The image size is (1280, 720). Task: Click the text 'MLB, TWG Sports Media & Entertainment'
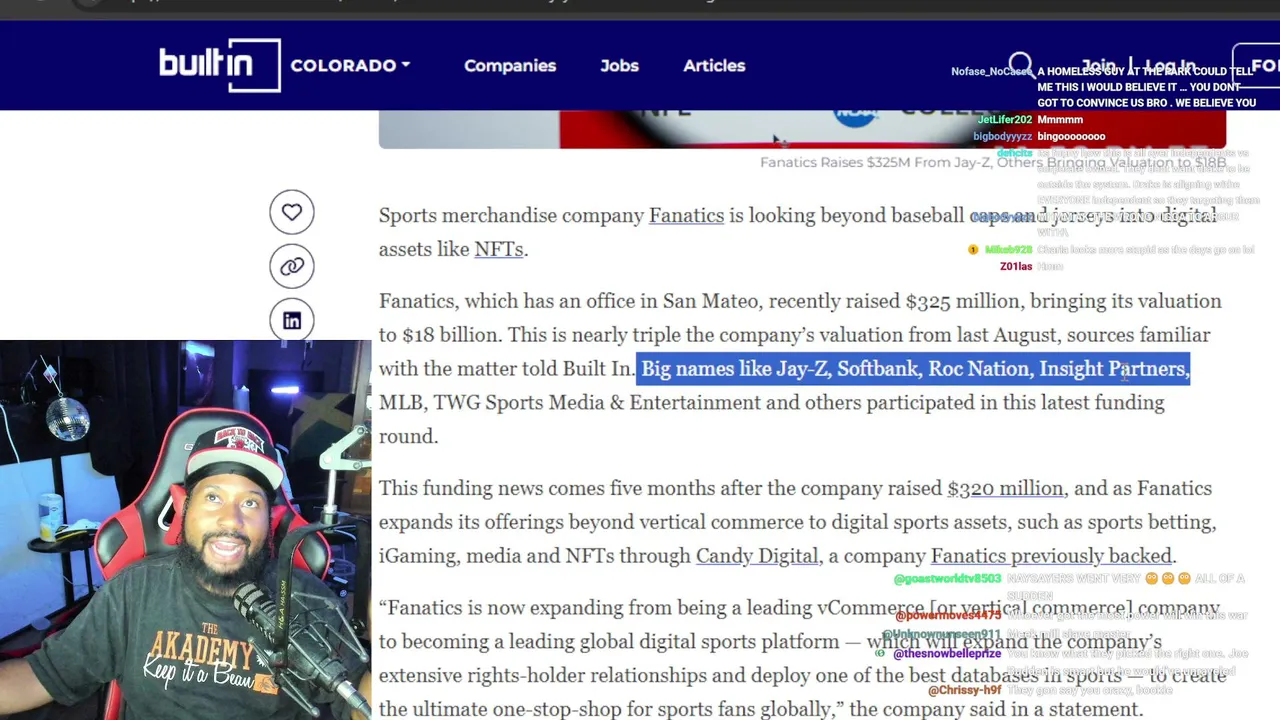coord(570,402)
